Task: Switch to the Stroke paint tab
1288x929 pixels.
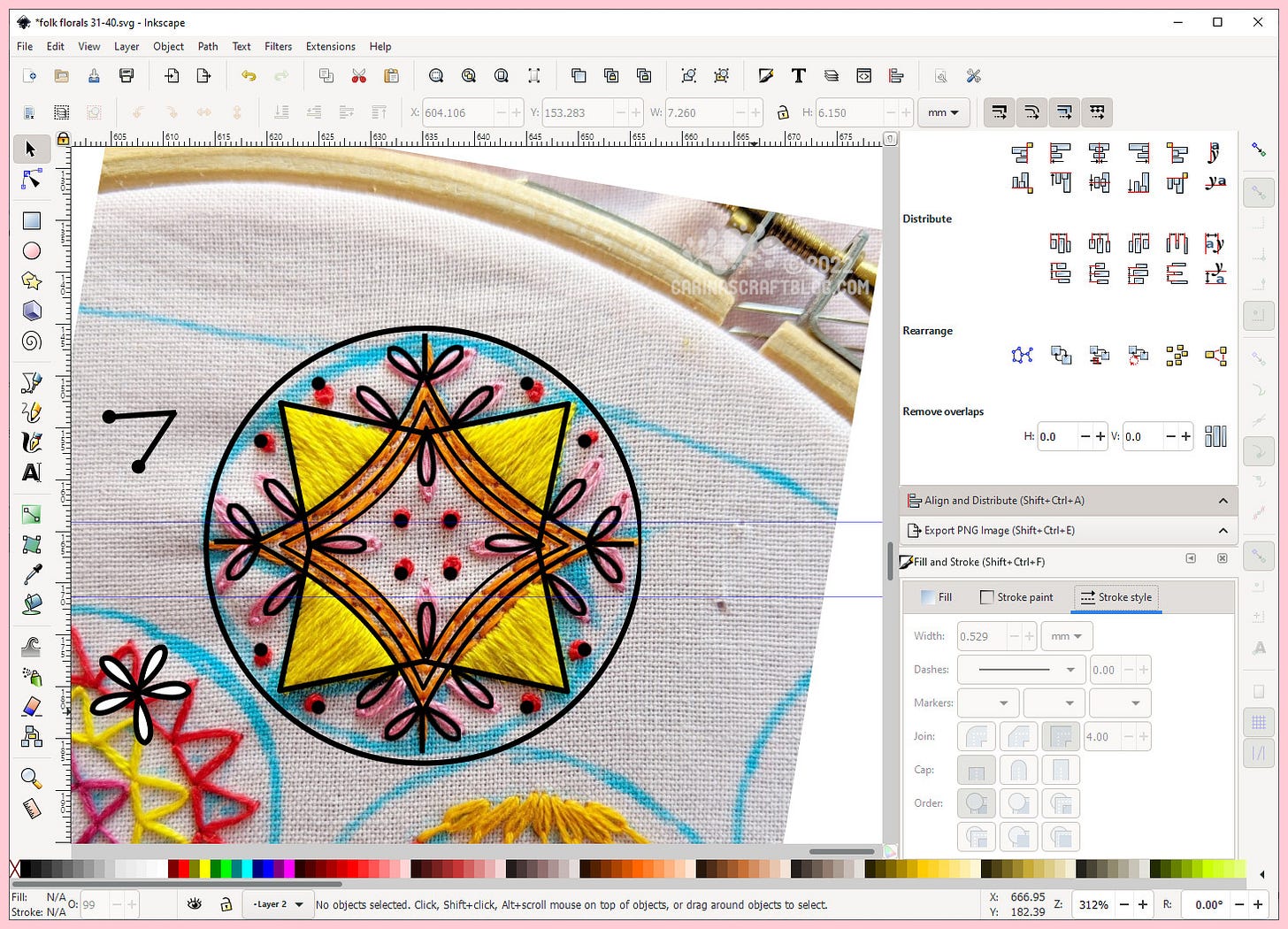Action: 1016,597
